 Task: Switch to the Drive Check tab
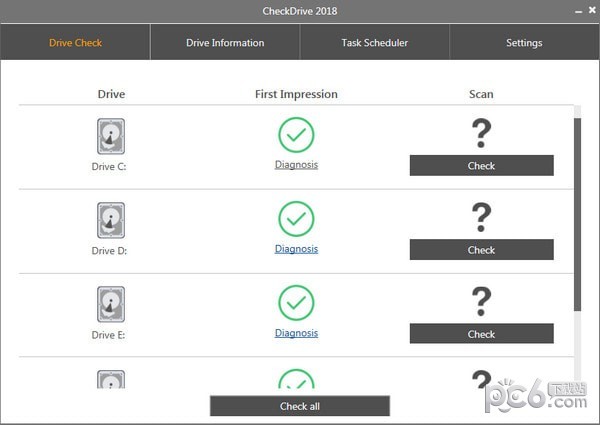click(76, 43)
